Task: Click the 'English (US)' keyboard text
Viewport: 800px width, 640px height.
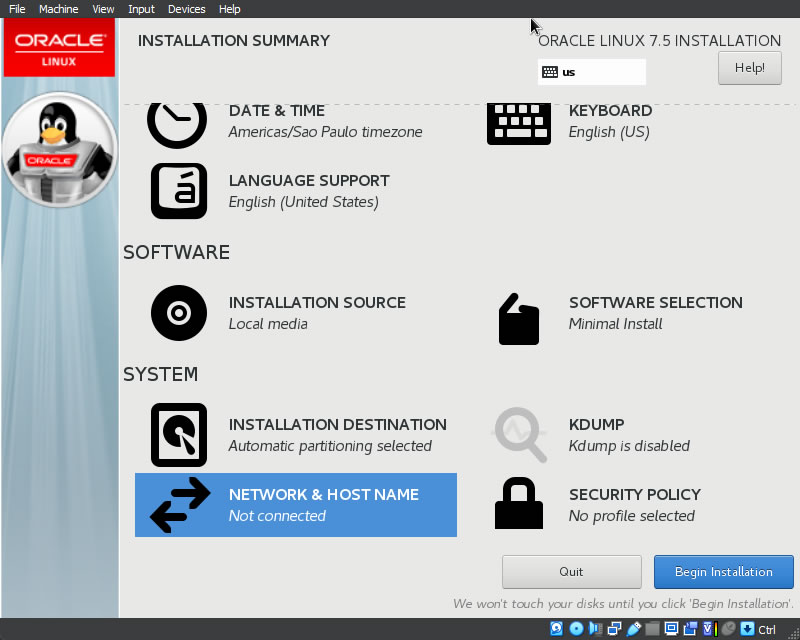Action: point(609,132)
